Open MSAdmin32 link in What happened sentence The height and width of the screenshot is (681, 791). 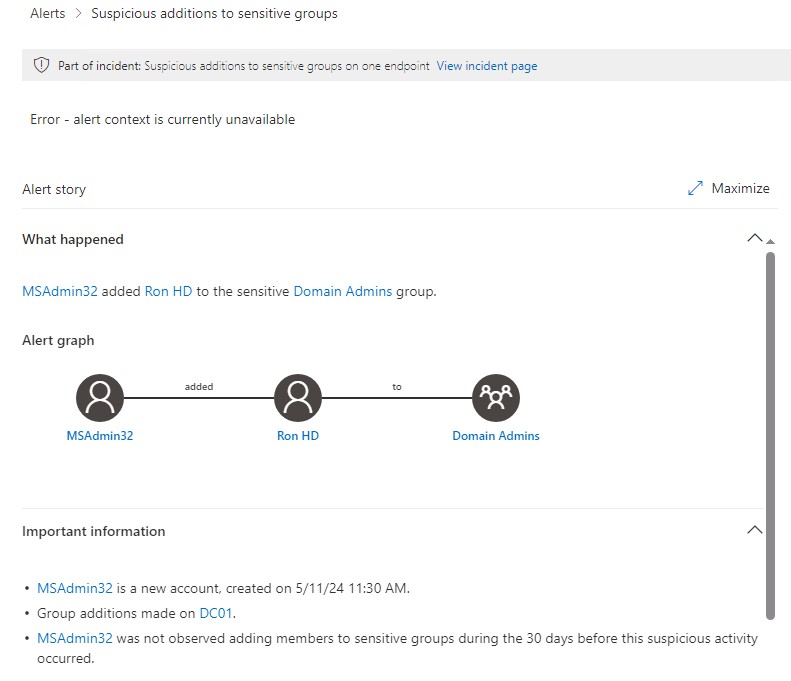(x=60, y=292)
